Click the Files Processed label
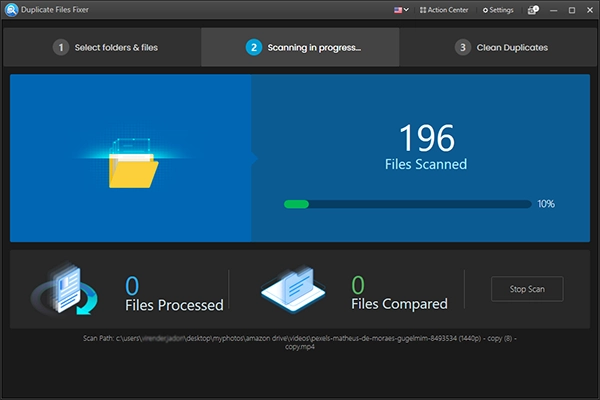The image size is (600, 400). click(174, 305)
